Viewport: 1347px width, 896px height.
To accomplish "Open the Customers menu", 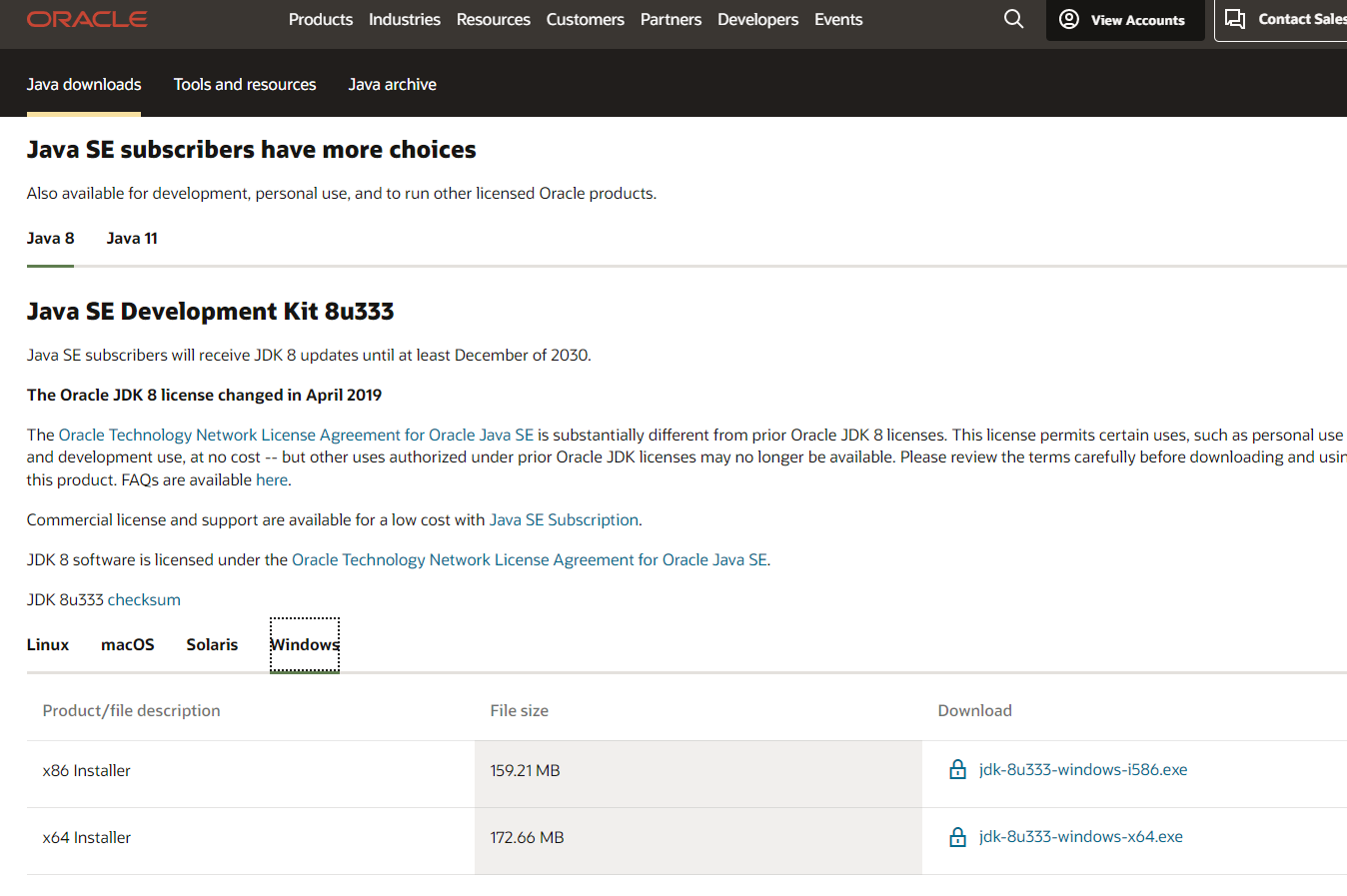I will 586,19.
